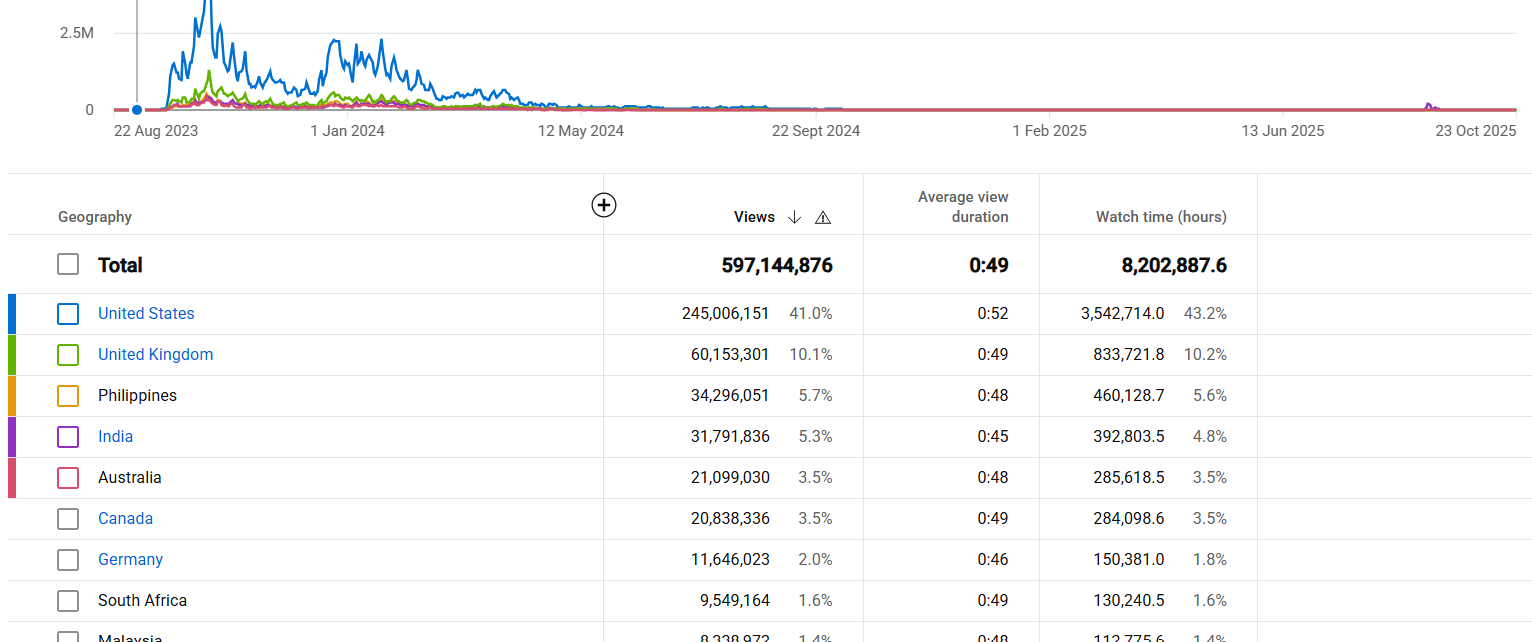Toggle the Total row checkbox
The width and height of the screenshot is (1532, 642).
coord(68,264)
